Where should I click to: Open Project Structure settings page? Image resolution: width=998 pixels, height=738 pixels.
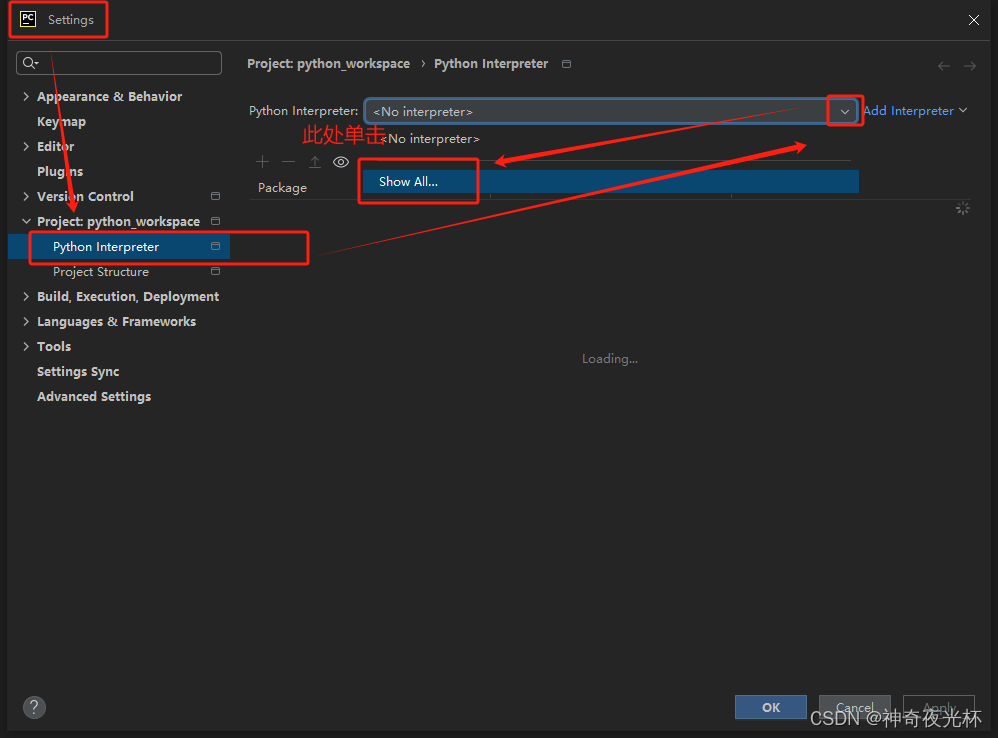pyautogui.click(x=101, y=272)
